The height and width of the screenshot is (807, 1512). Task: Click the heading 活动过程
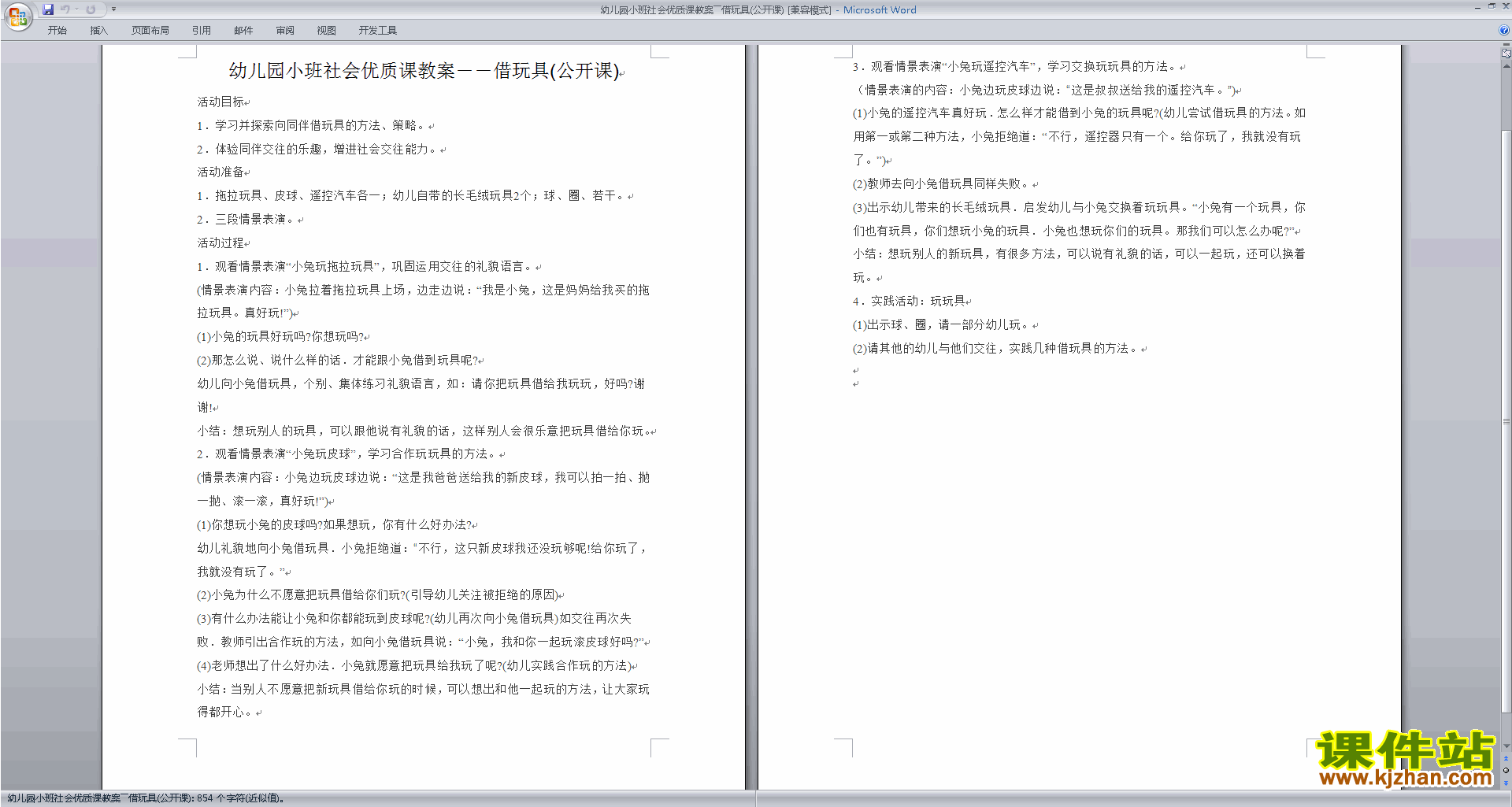pos(220,242)
